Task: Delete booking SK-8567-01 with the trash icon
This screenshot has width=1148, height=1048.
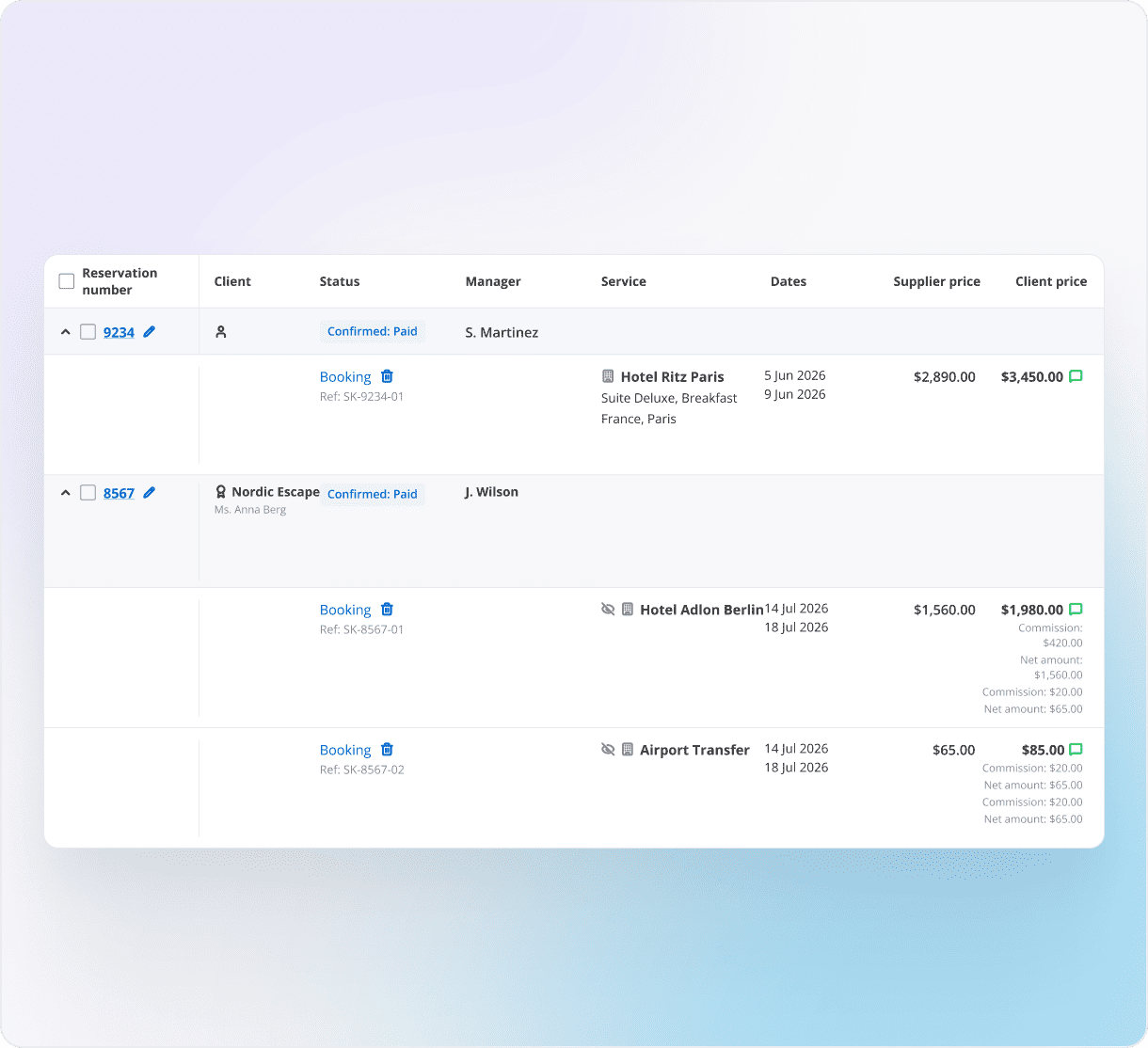Action: 387,609
